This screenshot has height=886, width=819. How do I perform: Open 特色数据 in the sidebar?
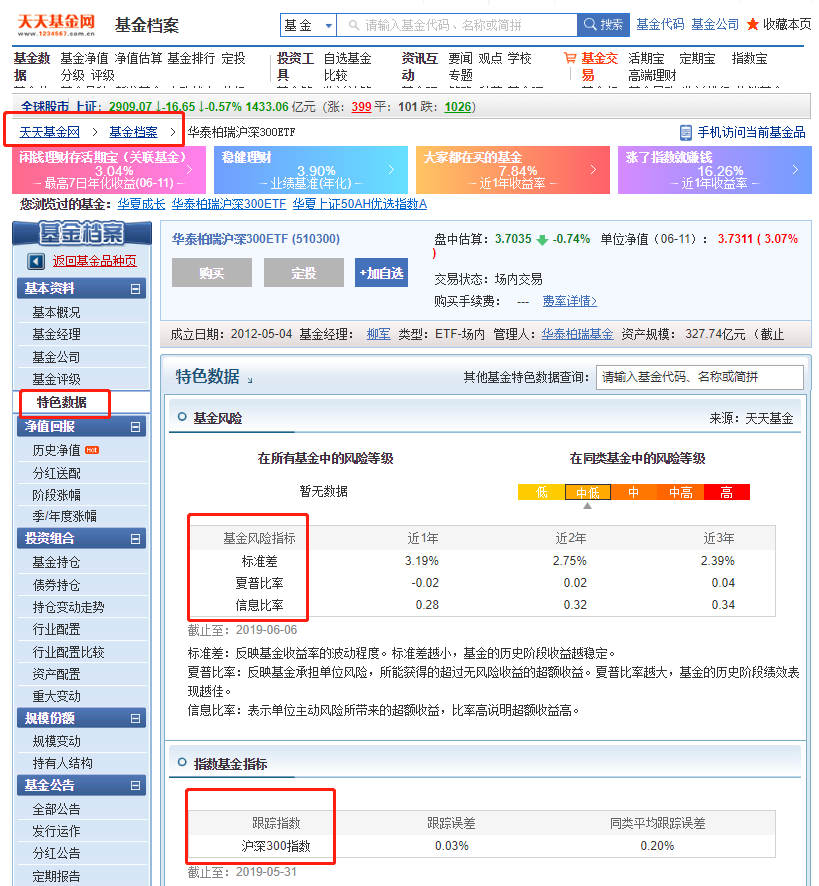click(x=62, y=402)
